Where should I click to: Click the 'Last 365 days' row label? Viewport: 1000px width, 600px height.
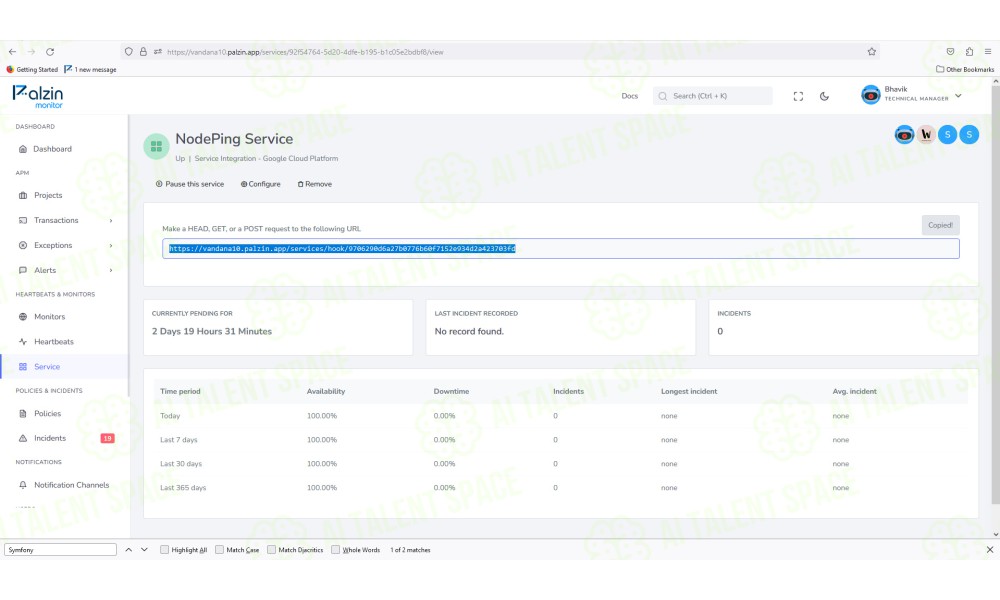pyautogui.click(x=183, y=488)
